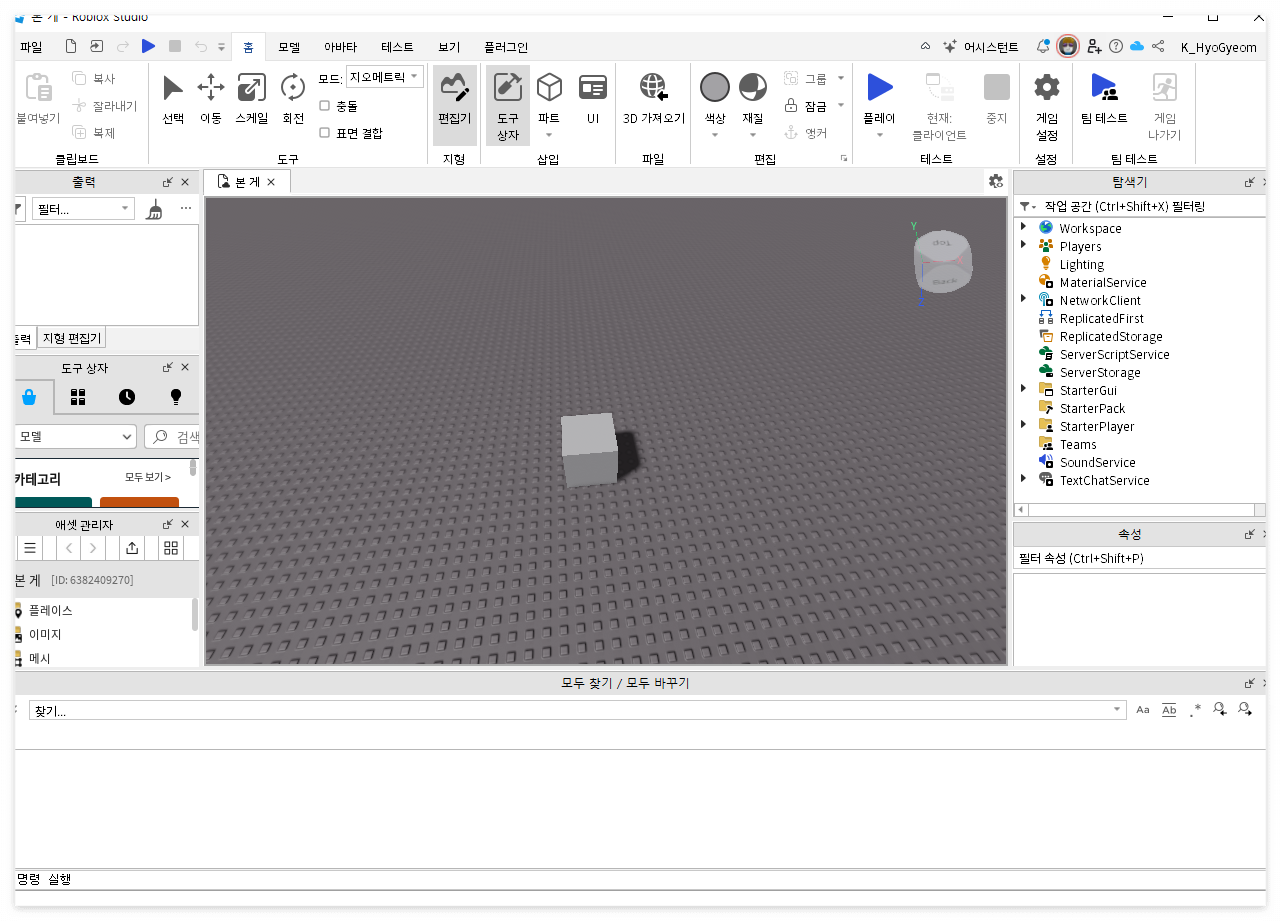Switch to the 테스트 (Test) ribbon tab

point(397,47)
